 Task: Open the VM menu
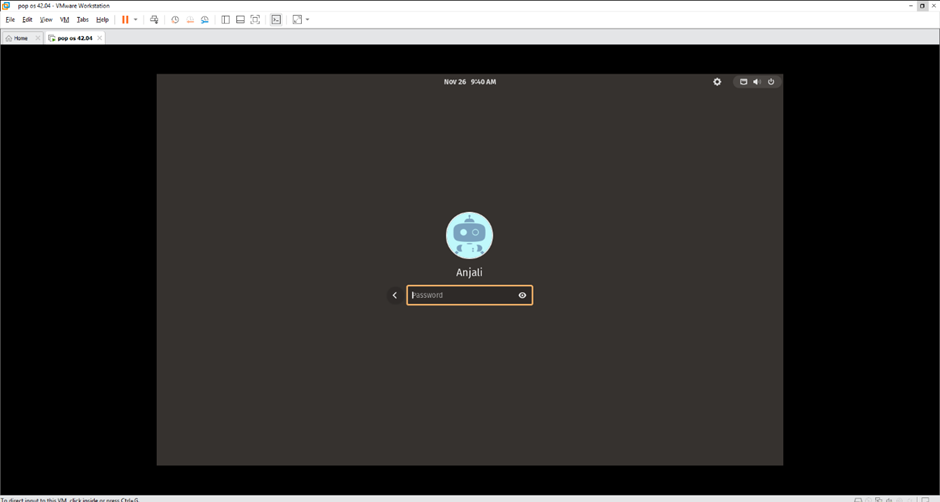(x=64, y=20)
